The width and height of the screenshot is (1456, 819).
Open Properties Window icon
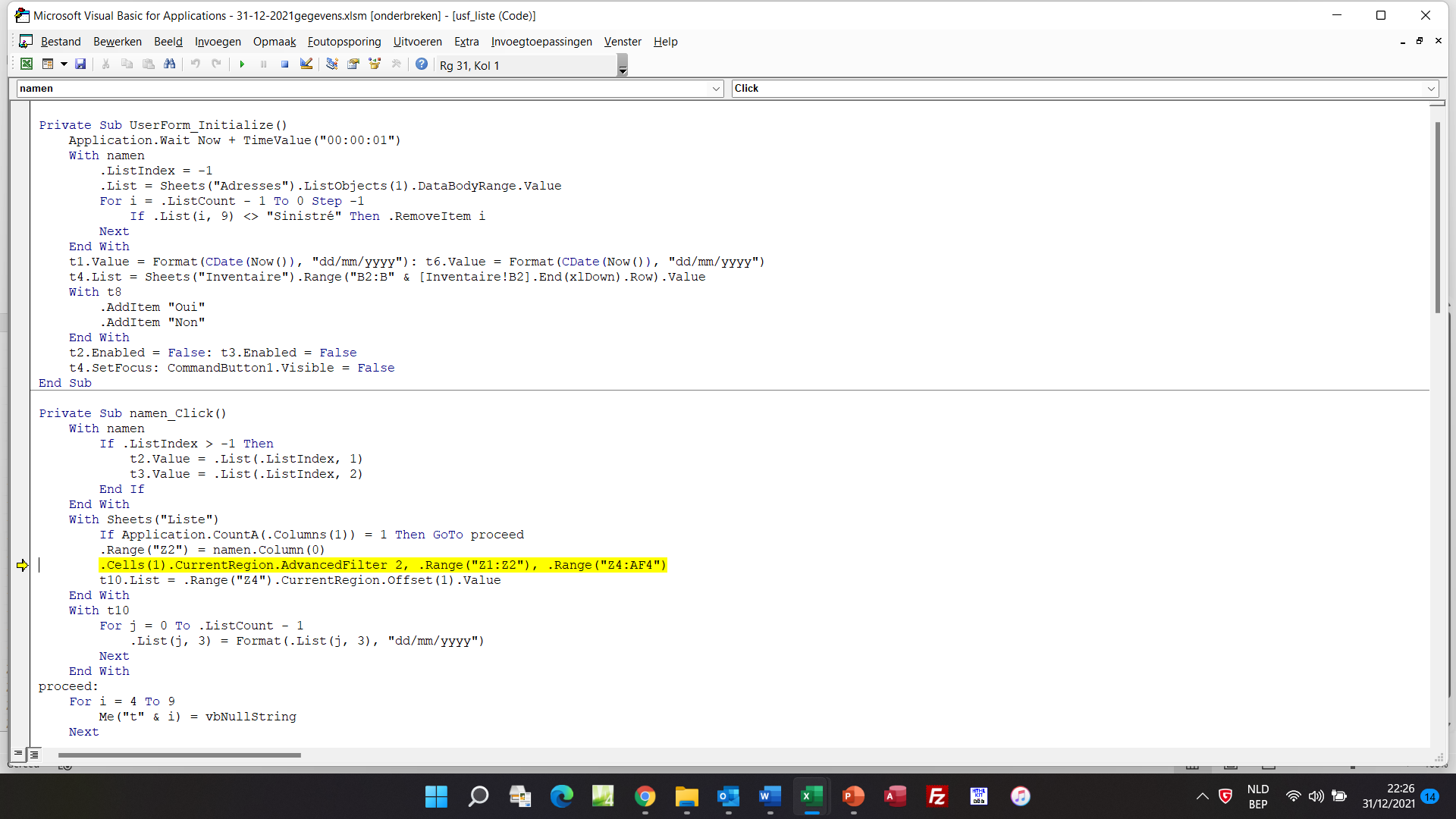[x=353, y=64]
